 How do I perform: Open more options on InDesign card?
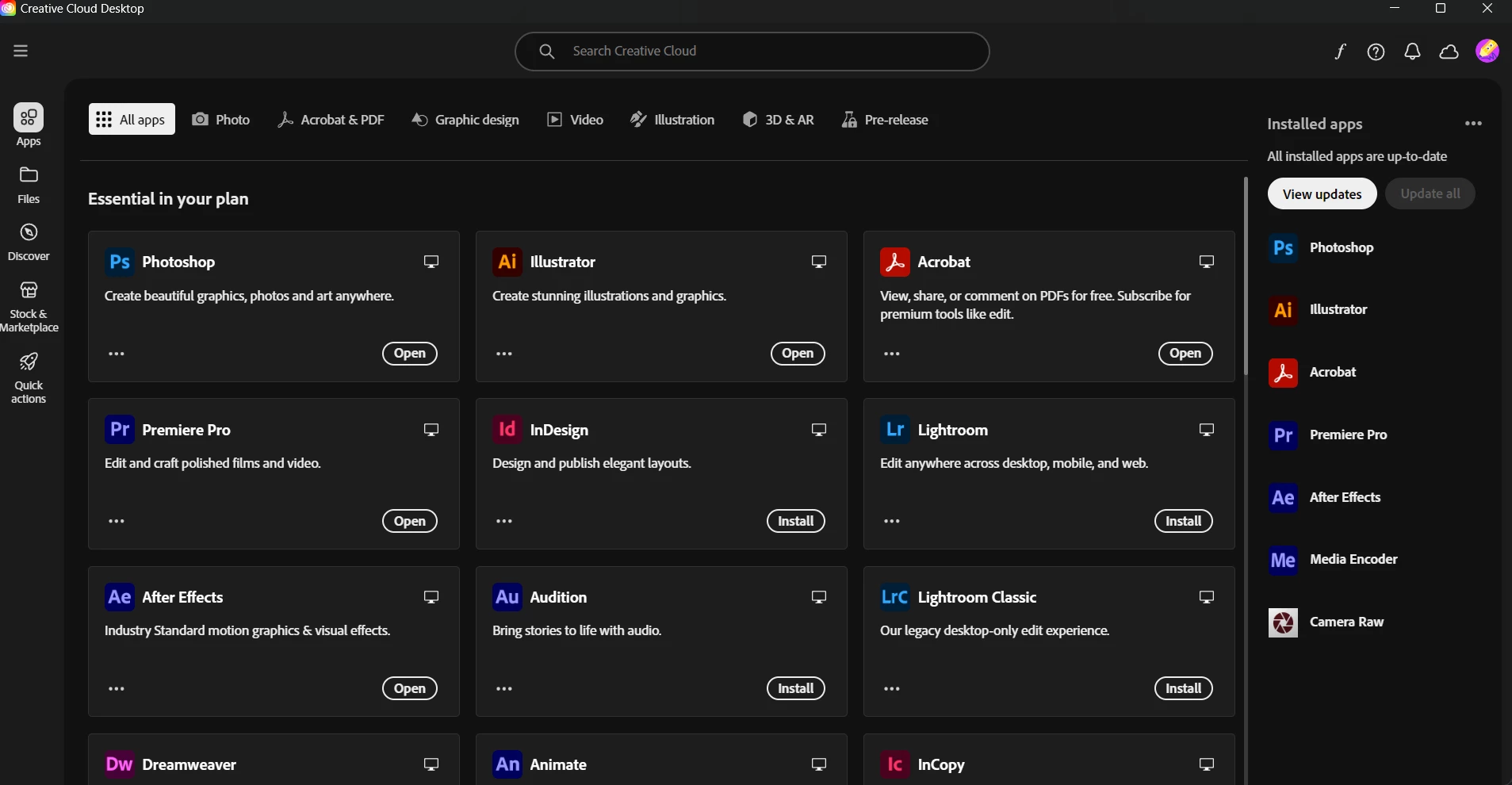pos(504,521)
